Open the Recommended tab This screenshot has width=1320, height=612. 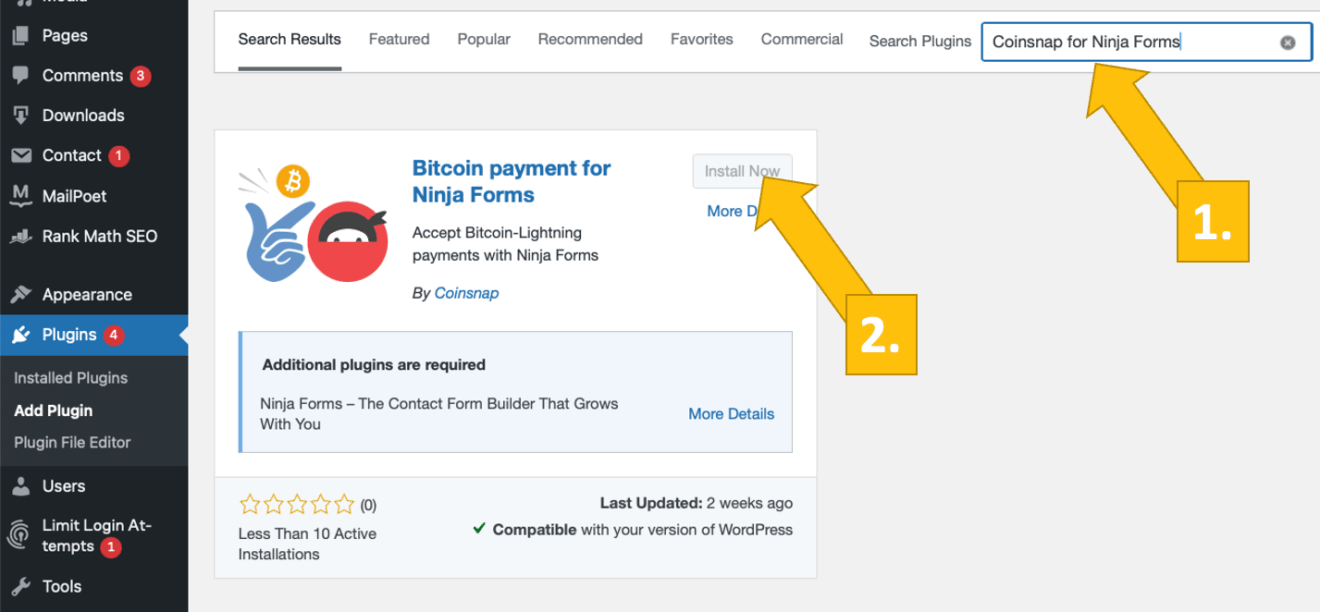pos(590,40)
